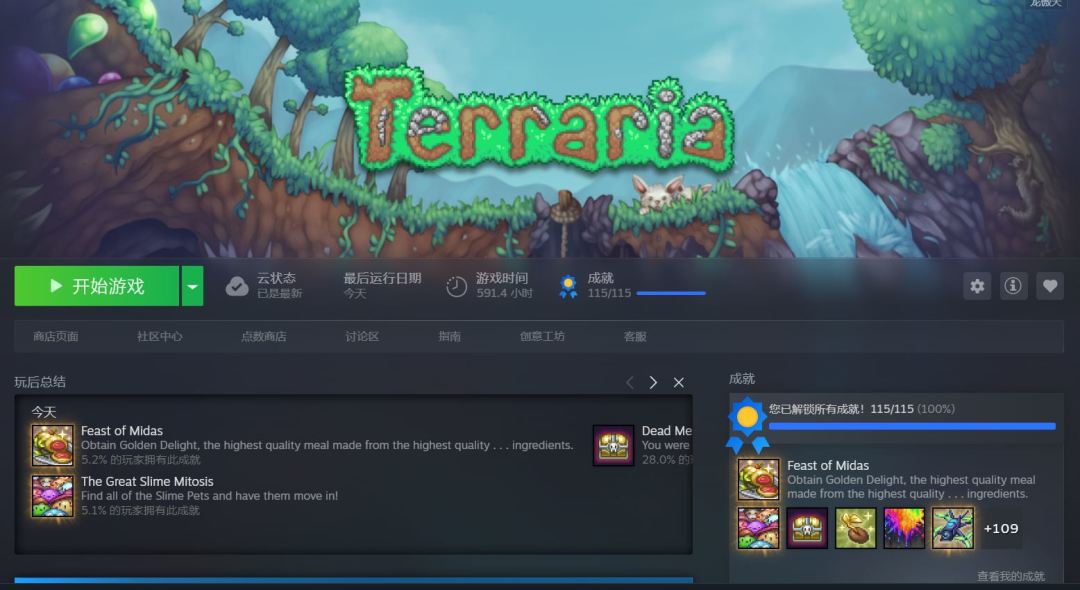Open 查看我的成就 link
Screen dimensions: 1080x590
click(1010, 576)
